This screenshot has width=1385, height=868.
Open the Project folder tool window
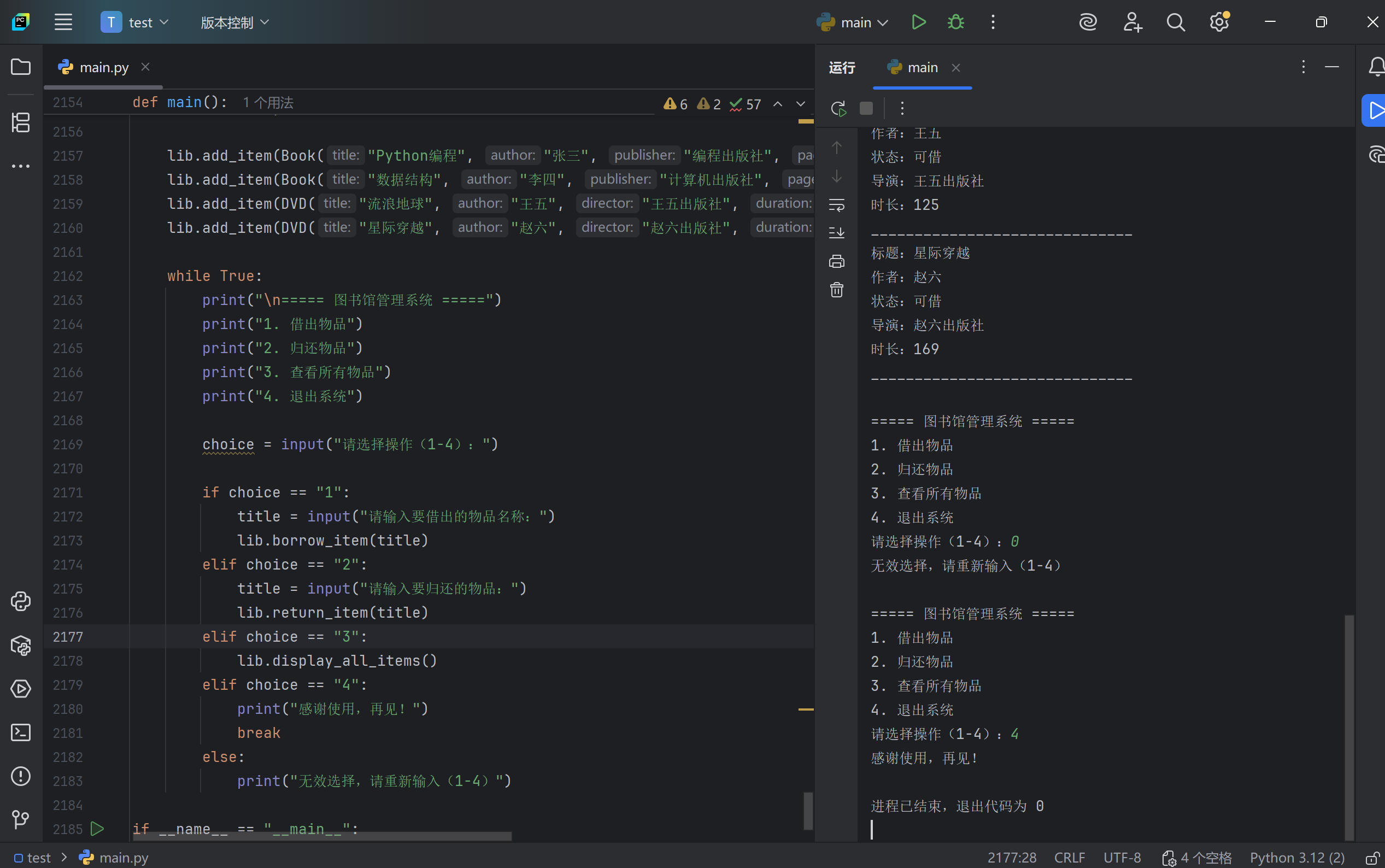(x=21, y=67)
